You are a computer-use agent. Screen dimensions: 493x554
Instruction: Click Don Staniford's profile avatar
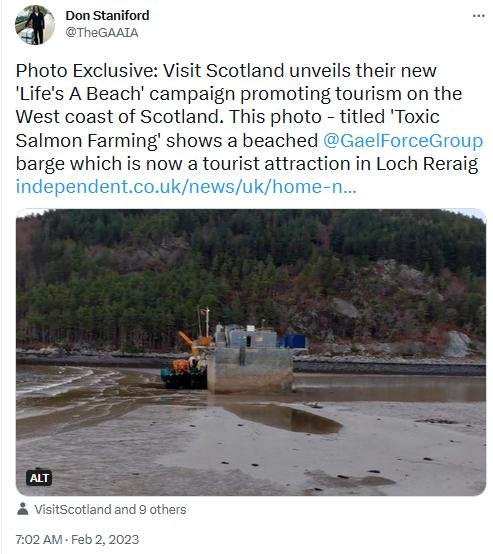click(x=35, y=25)
